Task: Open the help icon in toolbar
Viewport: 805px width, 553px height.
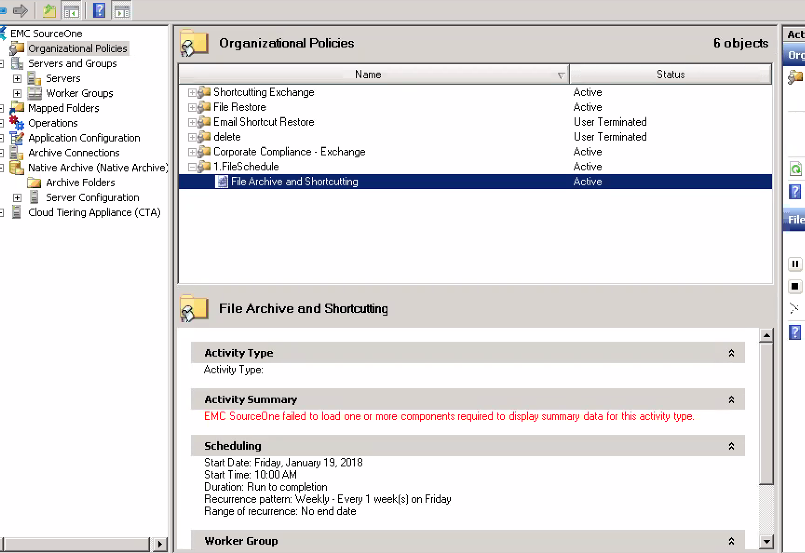Action: pos(98,11)
